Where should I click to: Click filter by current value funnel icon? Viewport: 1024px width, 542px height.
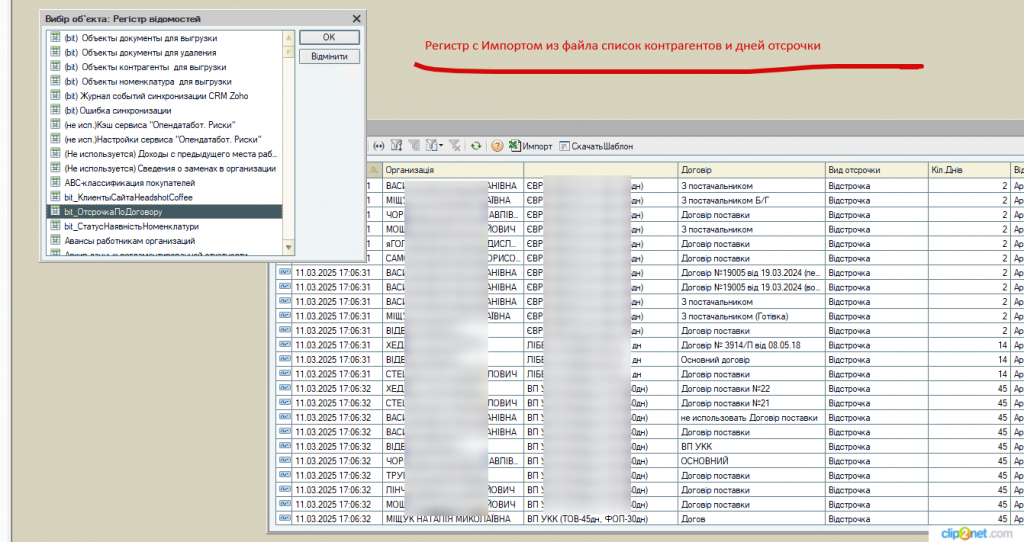click(x=413, y=146)
